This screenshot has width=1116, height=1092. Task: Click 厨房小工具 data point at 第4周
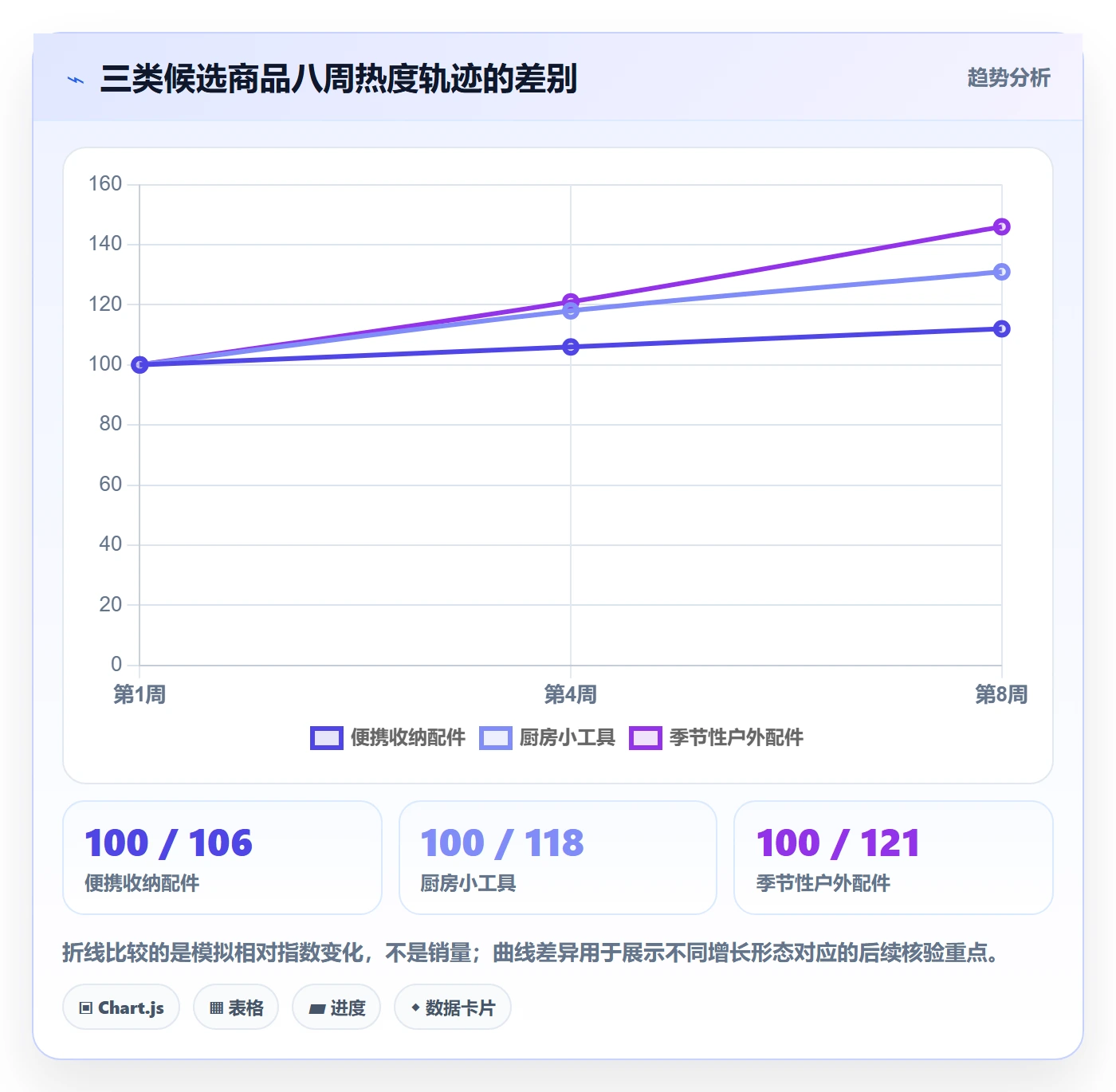tap(571, 311)
